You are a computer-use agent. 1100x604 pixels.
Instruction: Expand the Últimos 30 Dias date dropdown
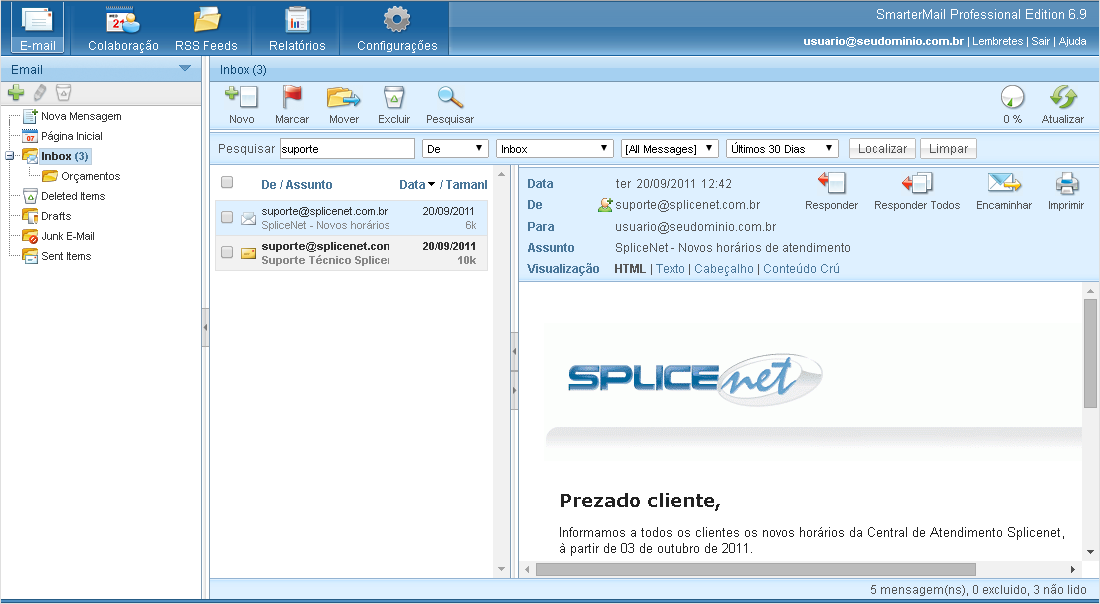pos(782,149)
